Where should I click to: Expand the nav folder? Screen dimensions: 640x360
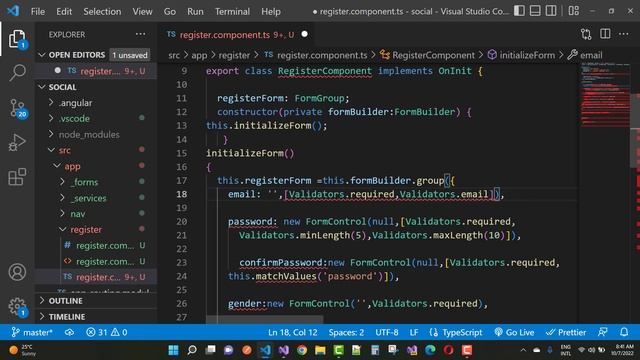pos(96,213)
